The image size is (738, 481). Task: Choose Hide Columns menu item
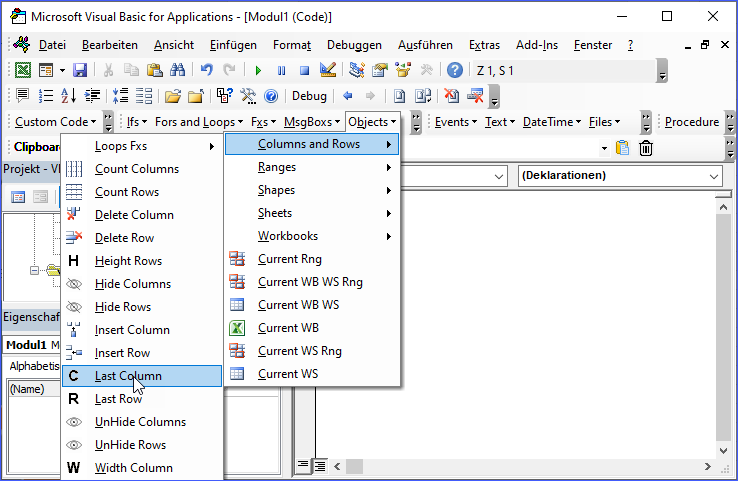142,284
